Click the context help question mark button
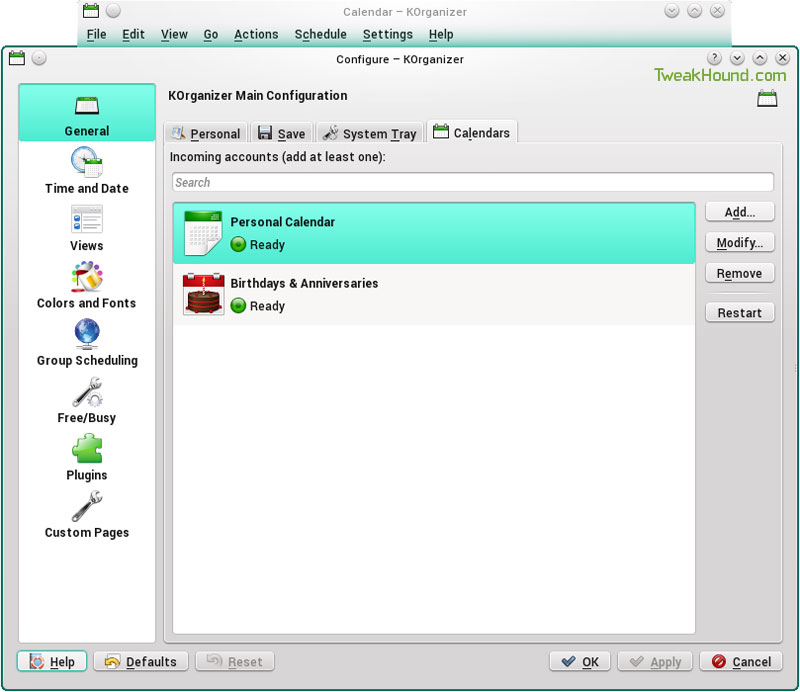The width and height of the screenshot is (800, 692). 714,58
